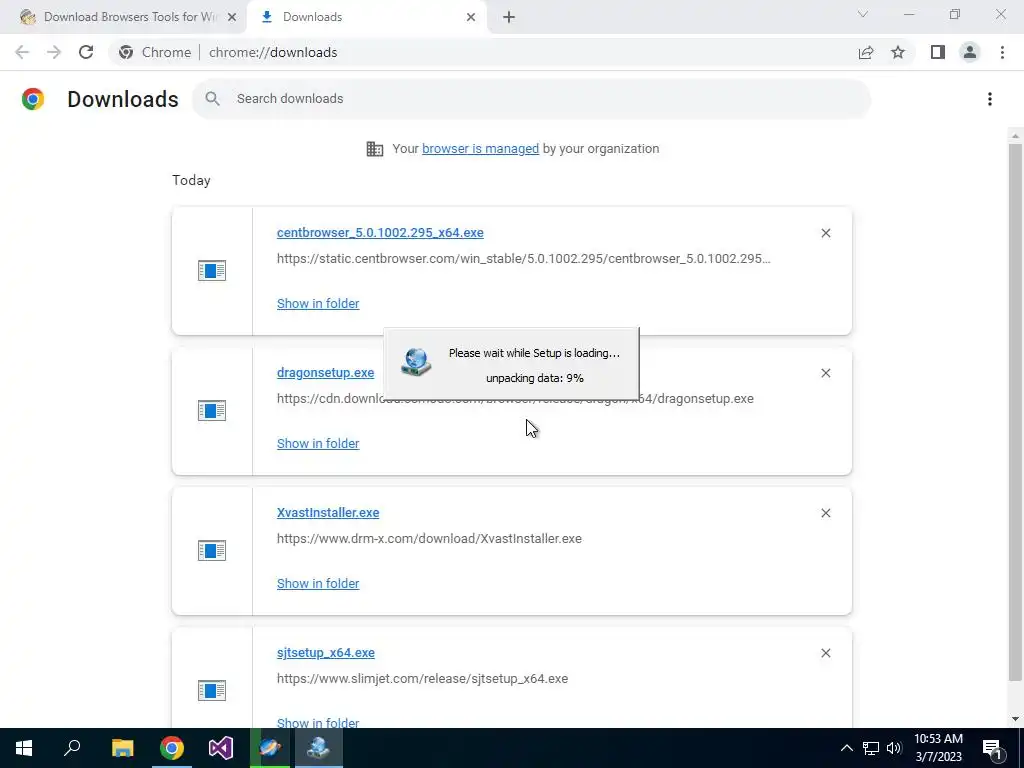
Task: Open XvastInstaller.exe download link
Action: point(328,513)
